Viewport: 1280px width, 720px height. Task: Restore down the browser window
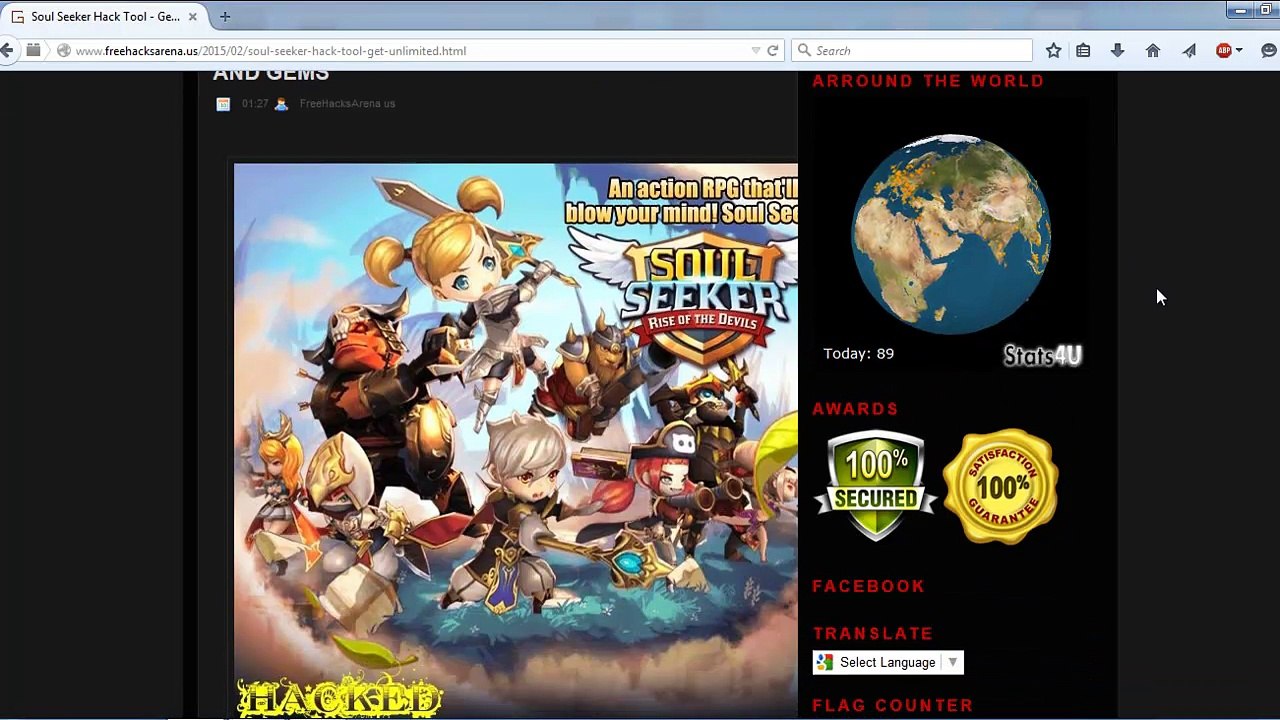(1266, 10)
